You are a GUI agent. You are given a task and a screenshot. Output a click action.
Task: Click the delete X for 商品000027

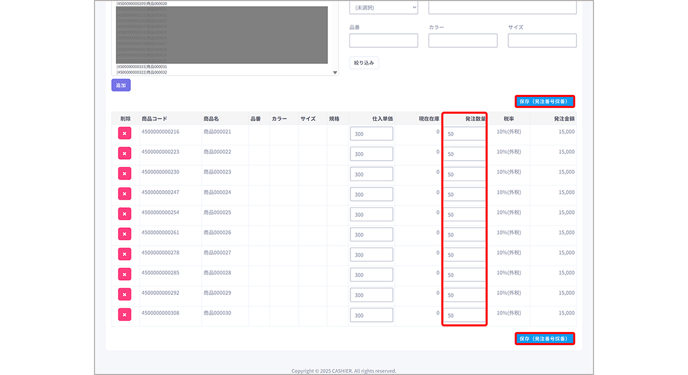pyautogui.click(x=125, y=254)
